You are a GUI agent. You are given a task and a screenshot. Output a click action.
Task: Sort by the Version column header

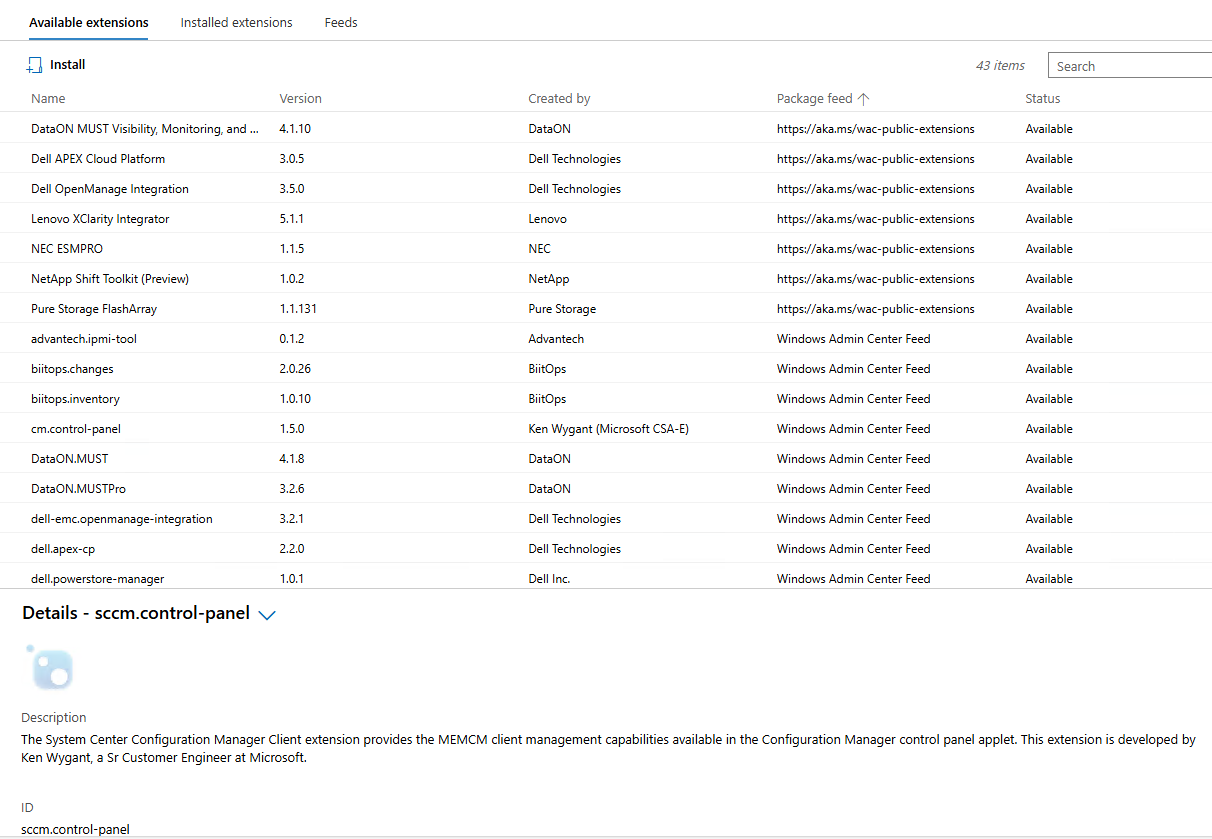click(300, 99)
